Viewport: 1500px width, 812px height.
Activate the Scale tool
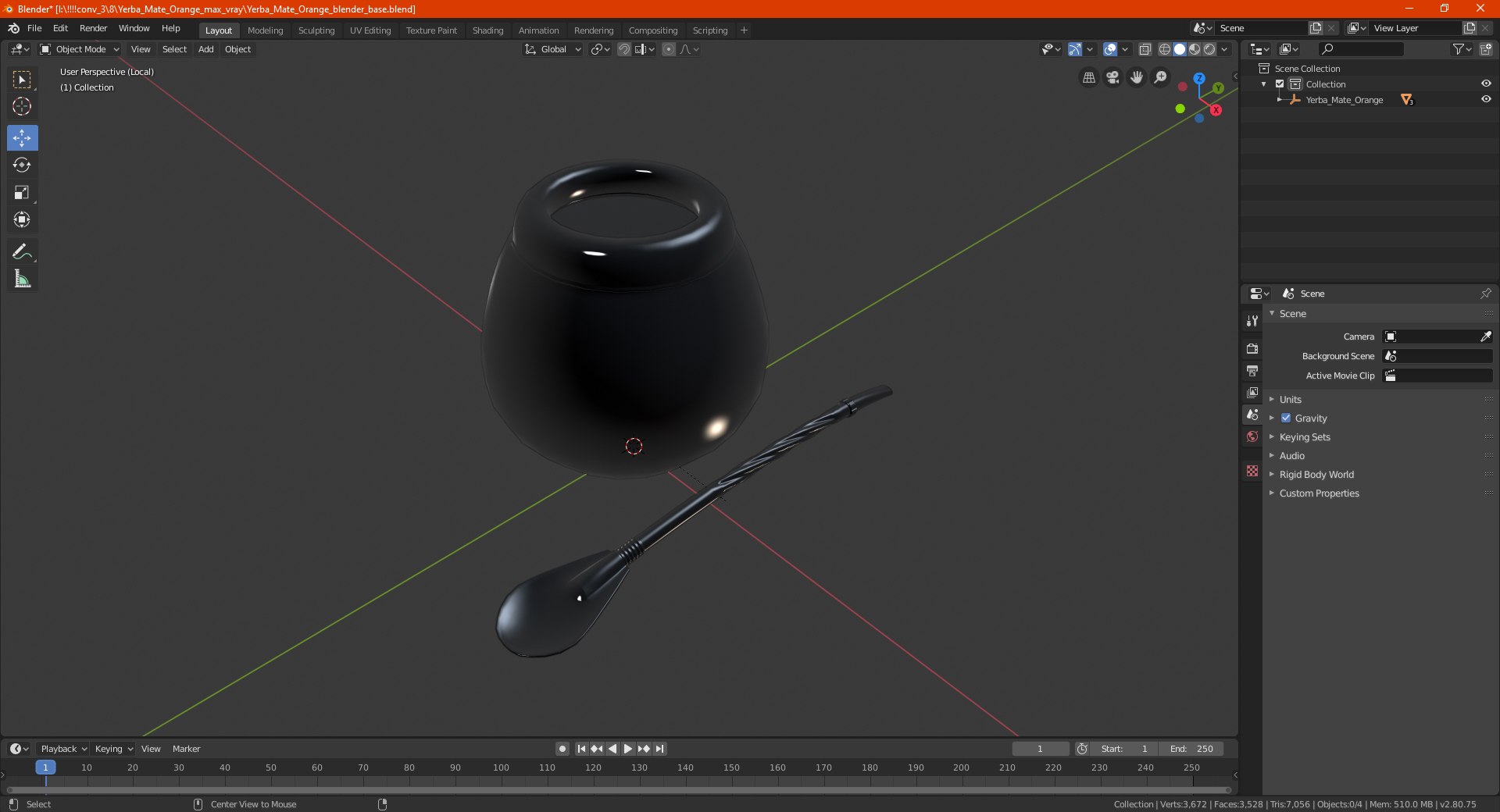point(22,192)
